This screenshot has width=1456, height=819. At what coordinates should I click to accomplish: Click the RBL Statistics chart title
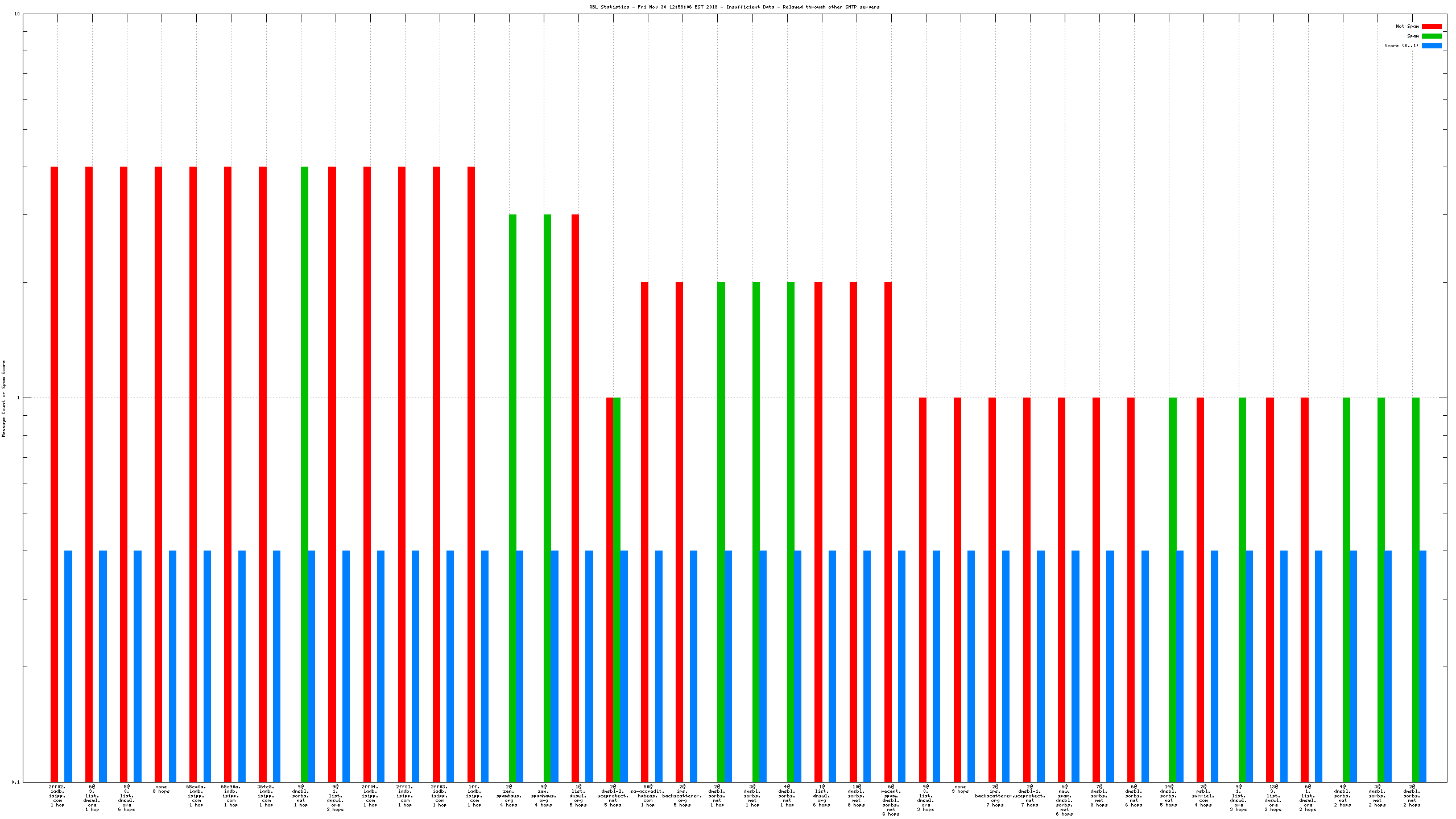pos(734,7)
